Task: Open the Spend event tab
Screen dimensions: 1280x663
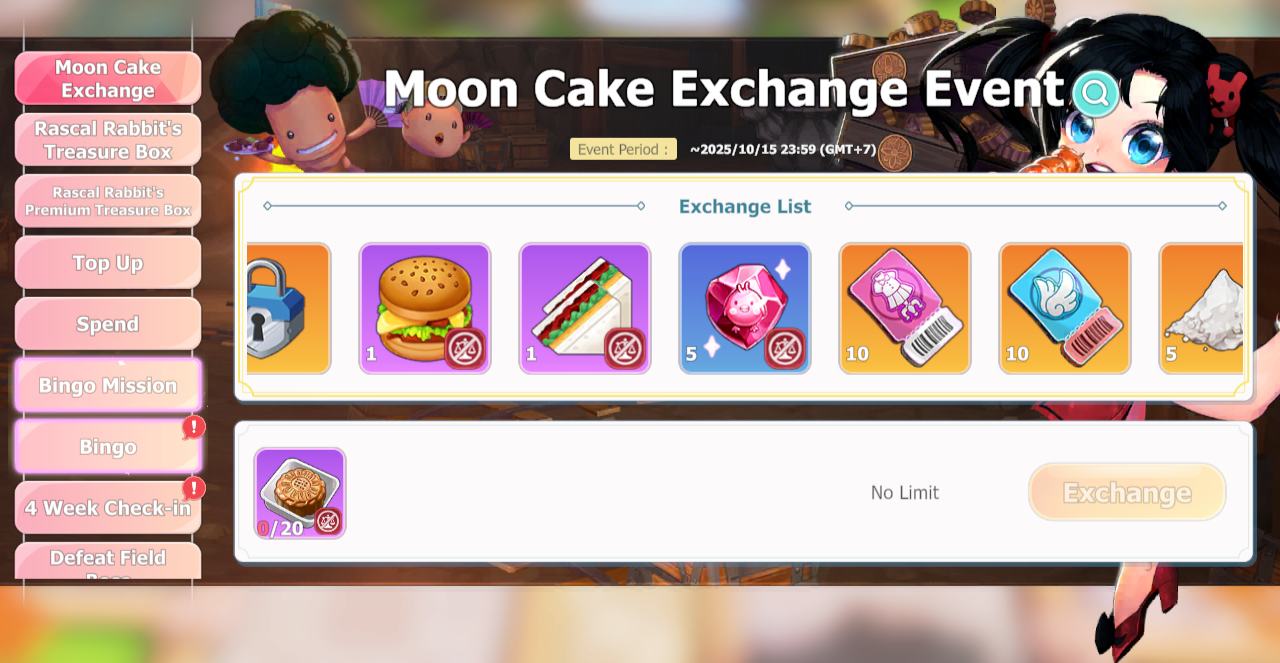Action: [x=108, y=324]
